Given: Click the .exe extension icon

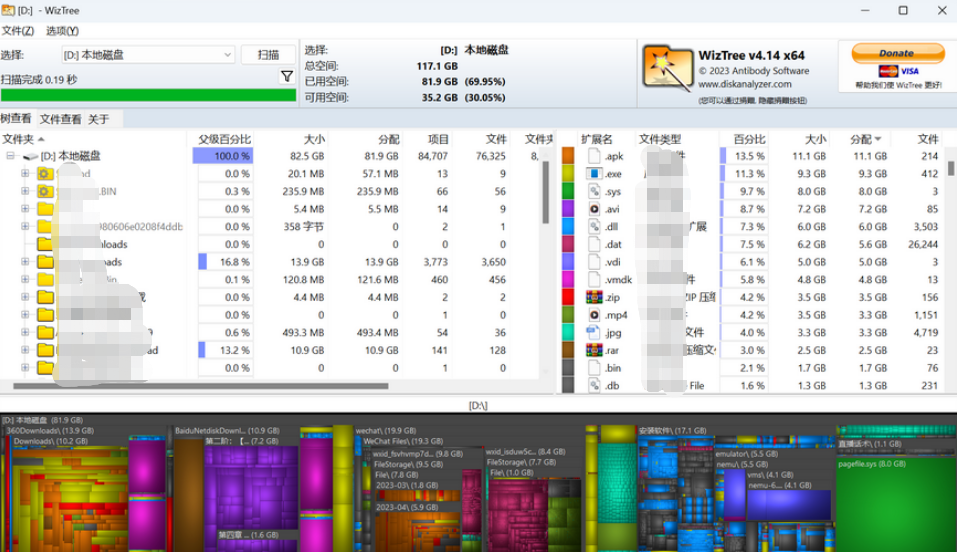Looking at the screenshot, I should pos(594,174).
